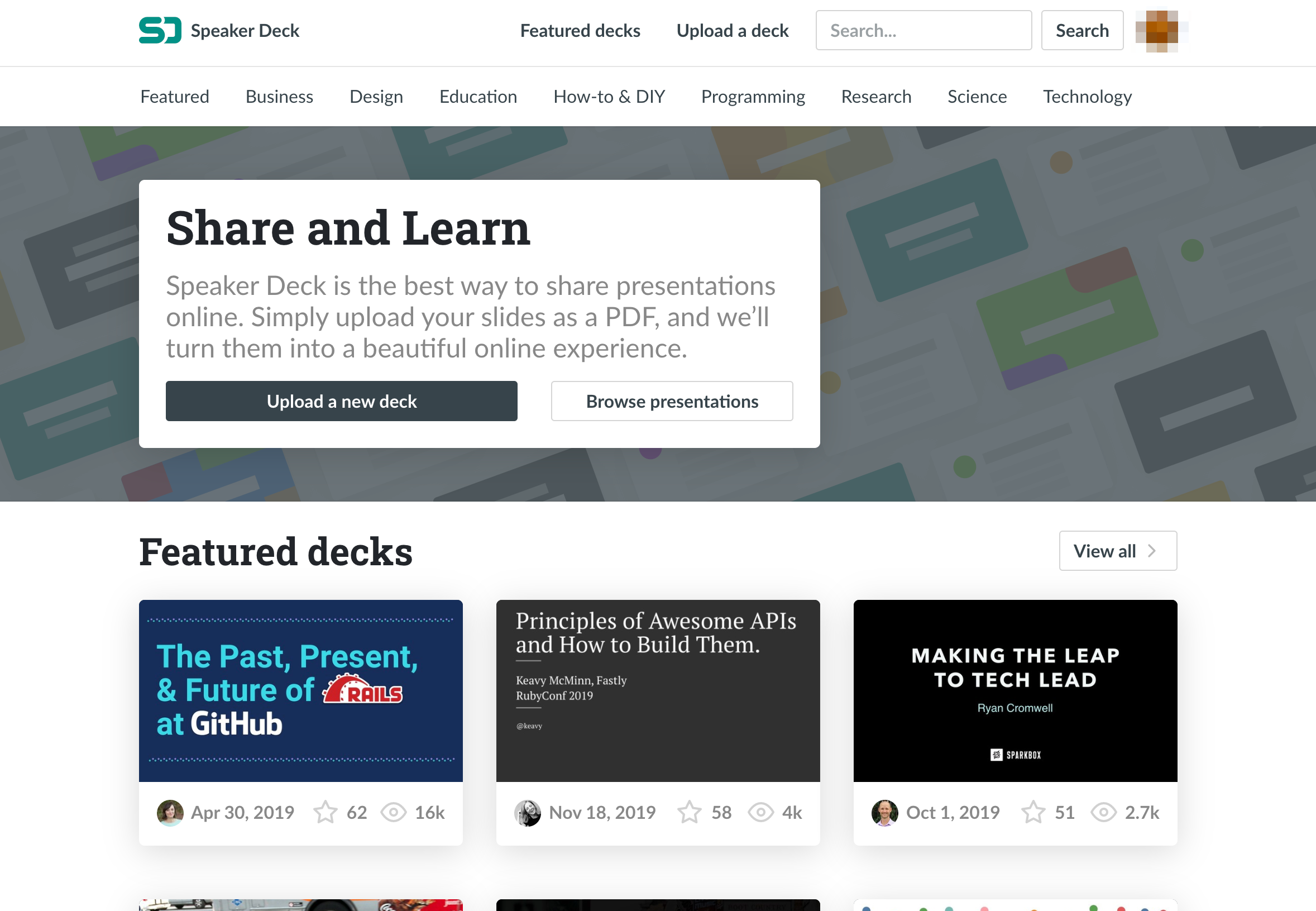Click Upload a deck header link
Image resolution: width=1316 pixels, height=911 pixels.
(x=733, y=30)
